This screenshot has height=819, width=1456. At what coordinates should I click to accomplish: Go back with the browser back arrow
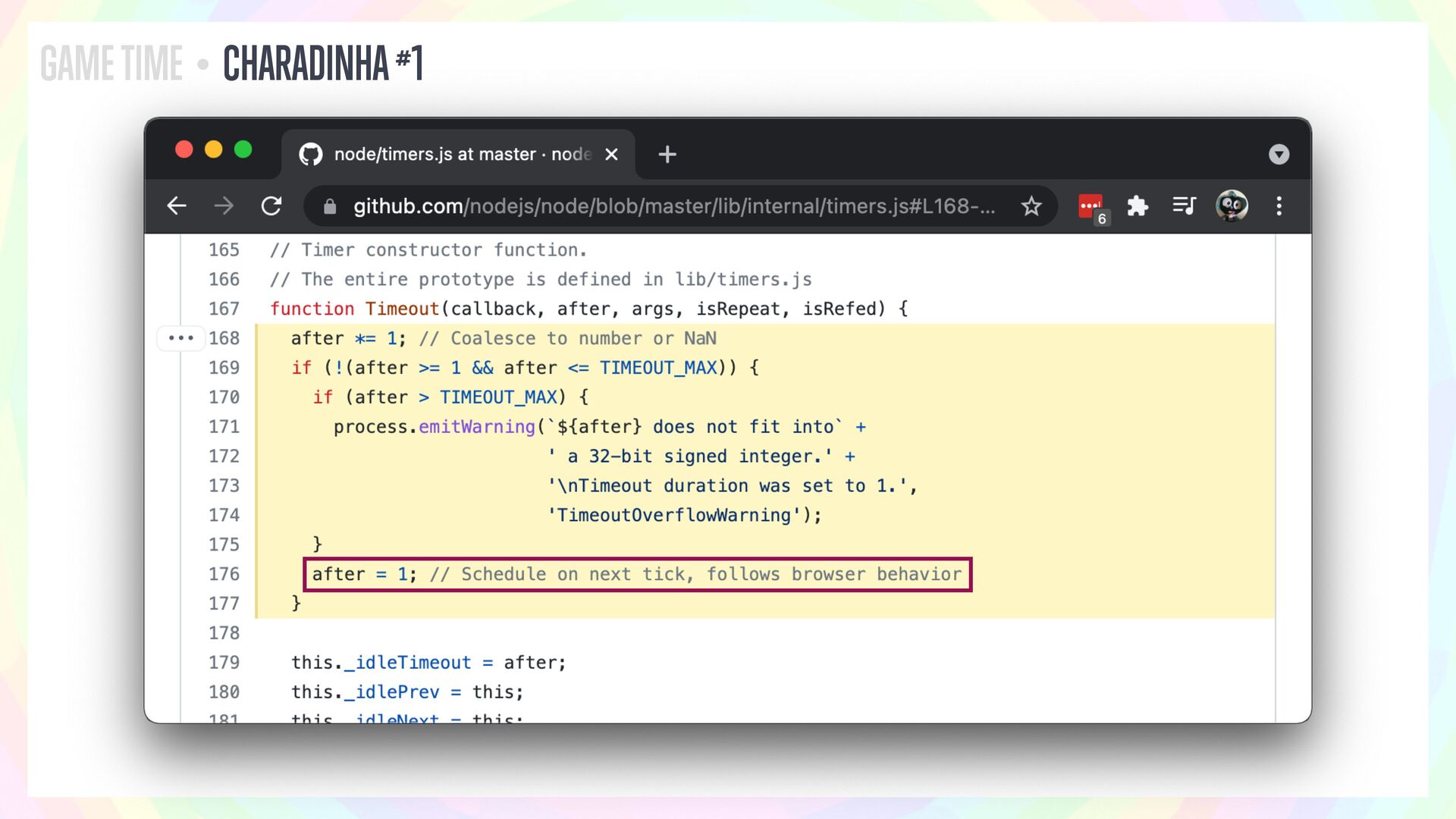pos(177,206)
